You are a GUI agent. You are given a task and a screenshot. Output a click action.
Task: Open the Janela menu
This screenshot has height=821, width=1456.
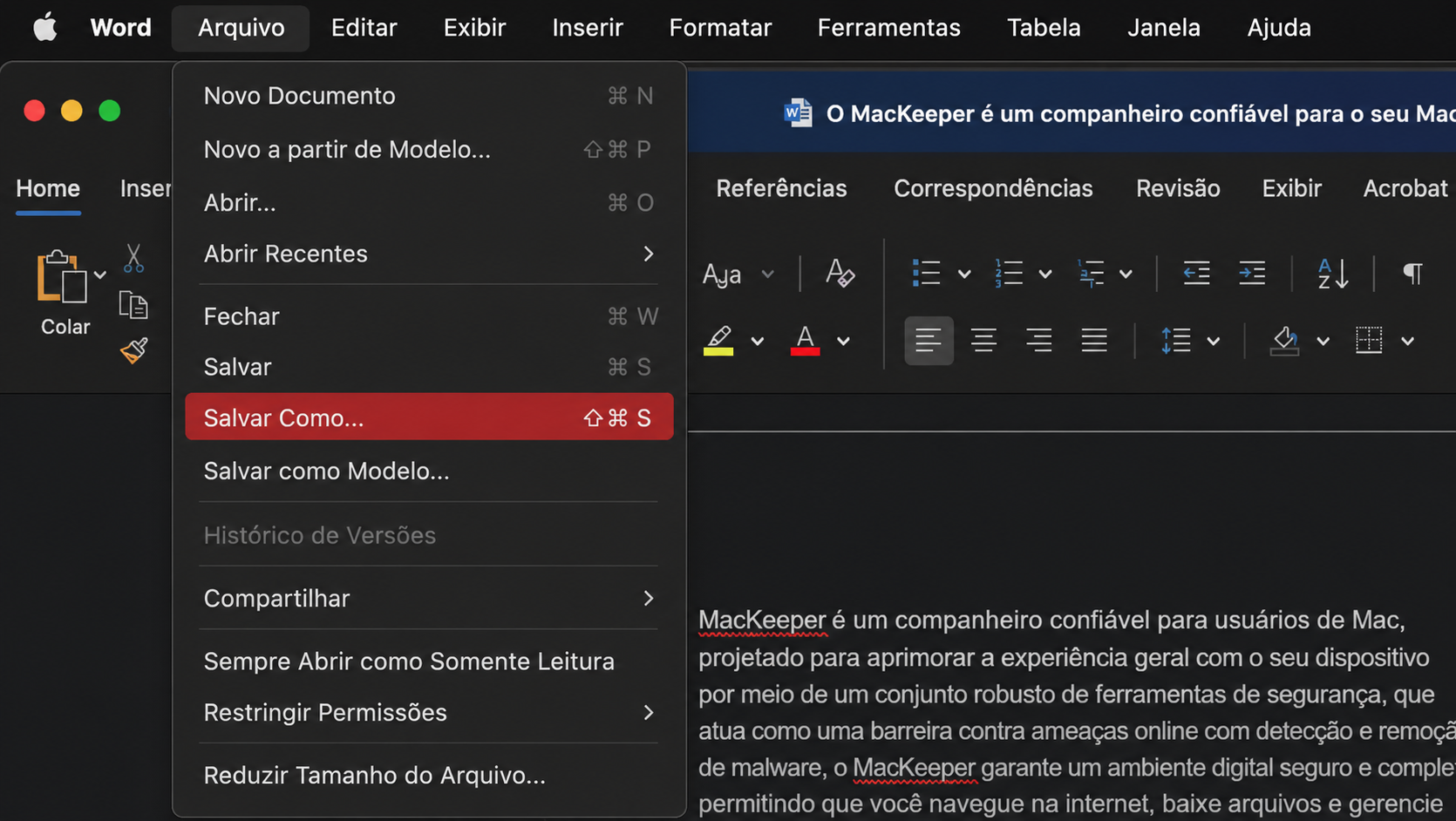(x=1163, y=28)
